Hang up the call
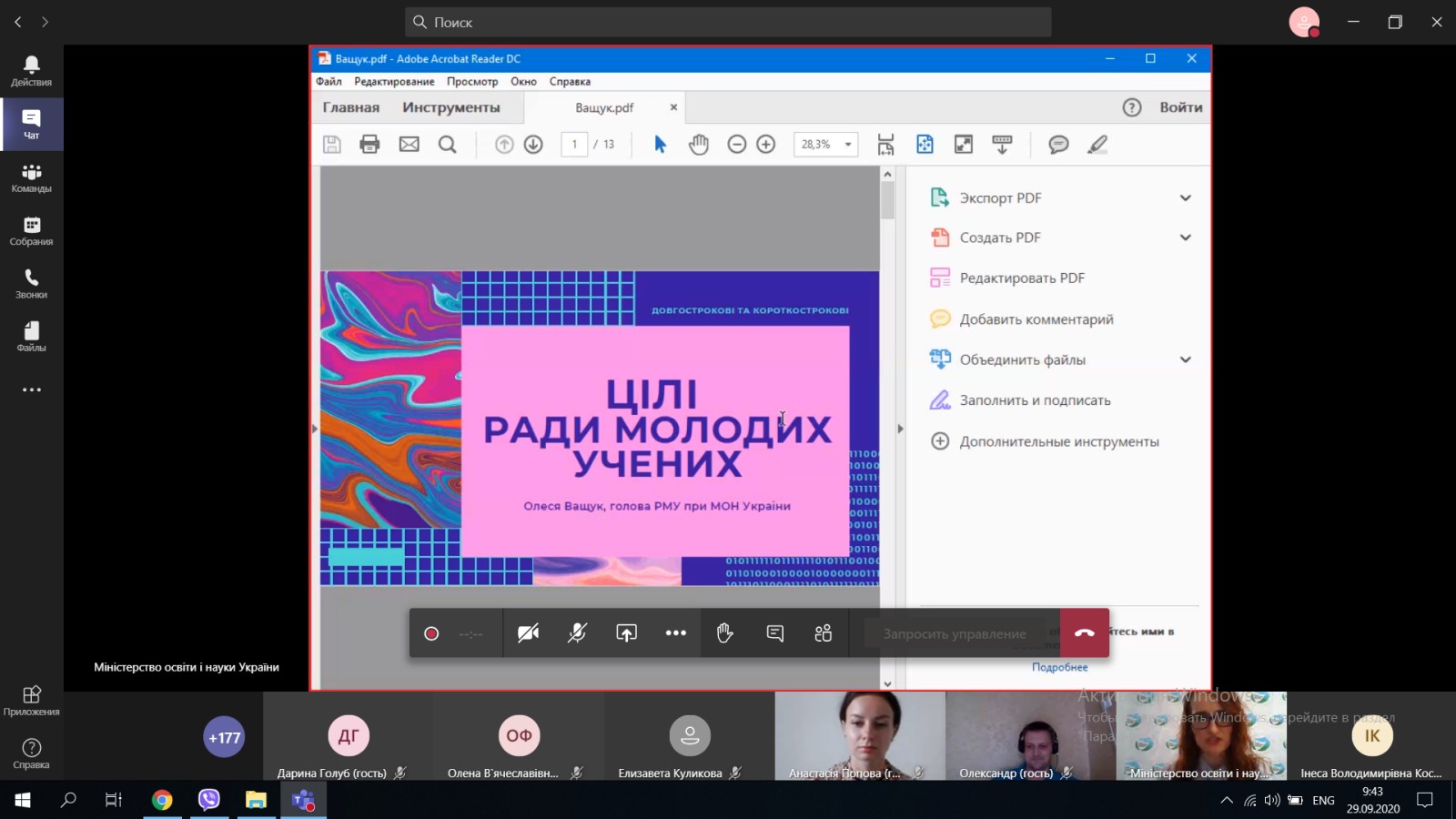1456x819 pixels. 1084,633
